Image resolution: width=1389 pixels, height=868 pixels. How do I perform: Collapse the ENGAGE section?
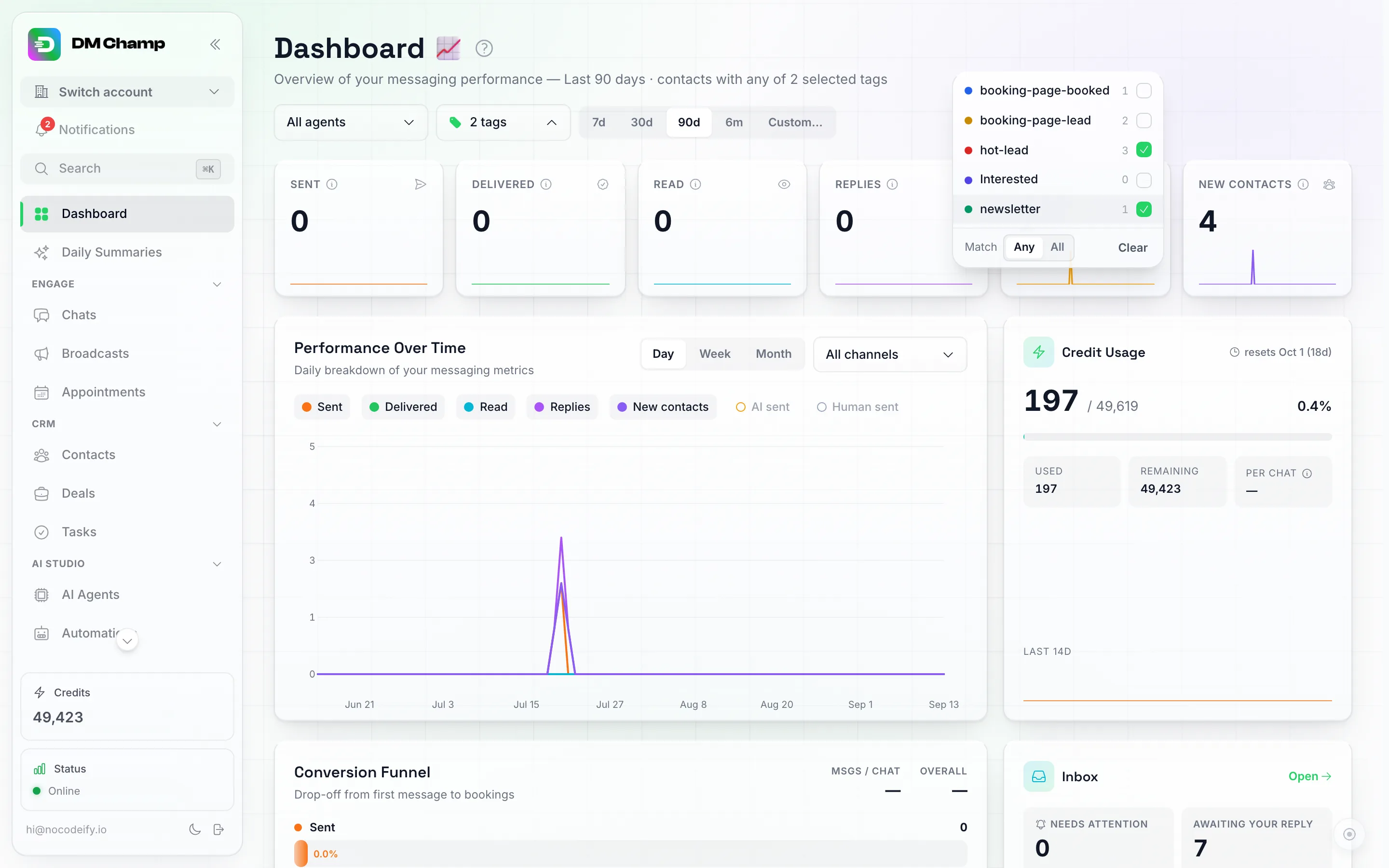click(x=217, y=284)
